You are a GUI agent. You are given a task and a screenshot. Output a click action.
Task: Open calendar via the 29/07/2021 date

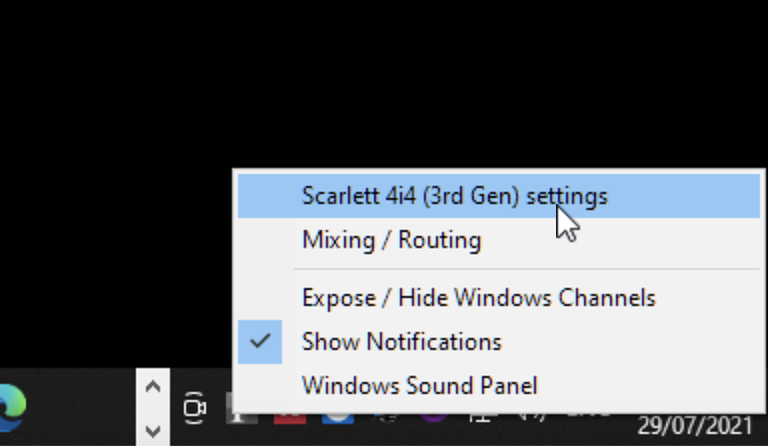(x=695, y=425)
